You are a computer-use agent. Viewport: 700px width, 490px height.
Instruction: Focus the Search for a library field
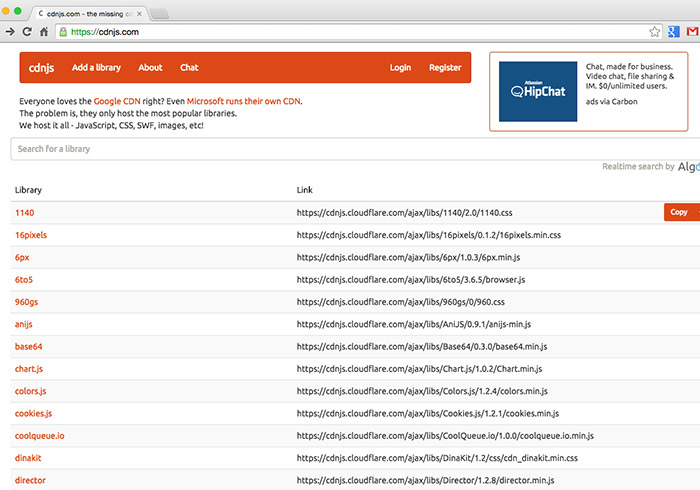point(355,149)
